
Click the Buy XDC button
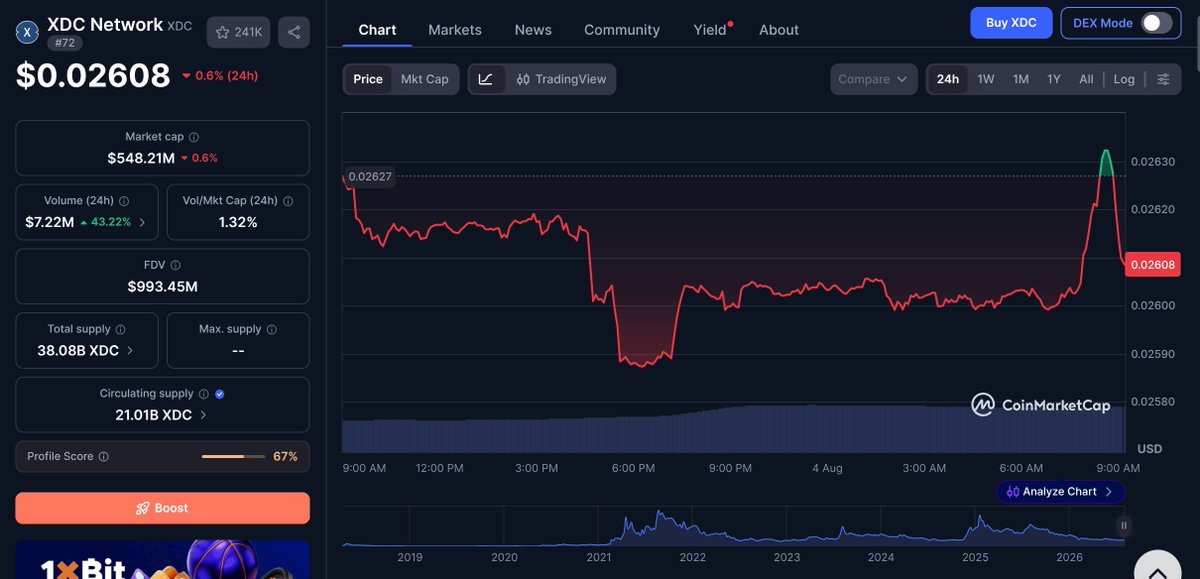1012,23
